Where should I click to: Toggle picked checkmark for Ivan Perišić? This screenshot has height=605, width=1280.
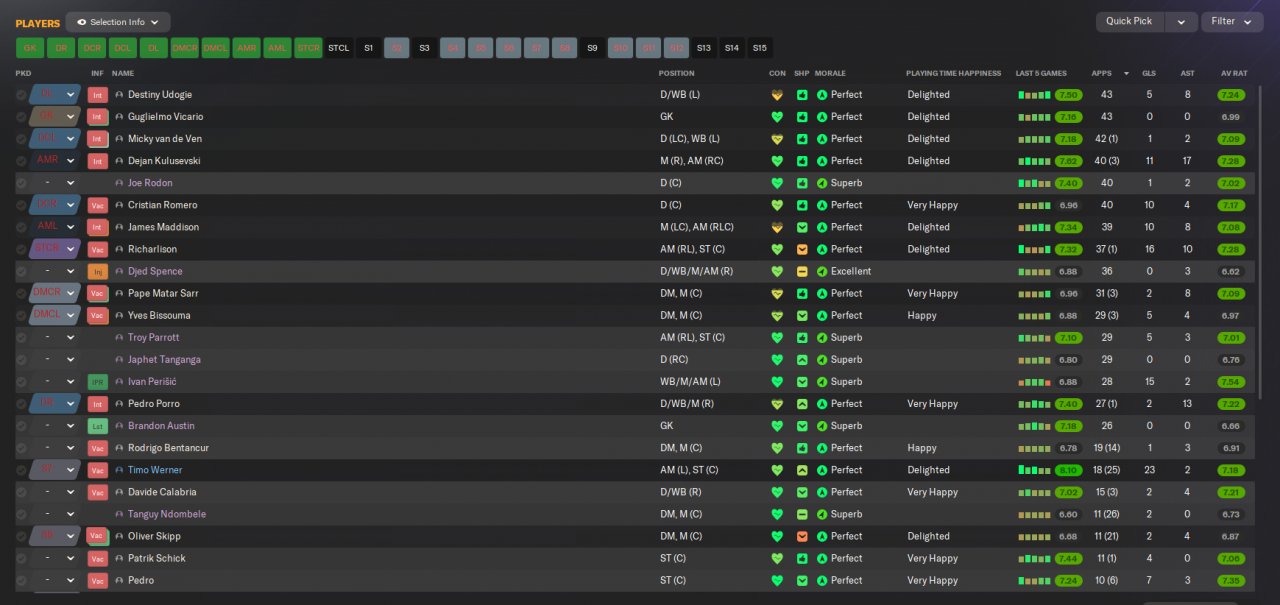pos(21,382)
